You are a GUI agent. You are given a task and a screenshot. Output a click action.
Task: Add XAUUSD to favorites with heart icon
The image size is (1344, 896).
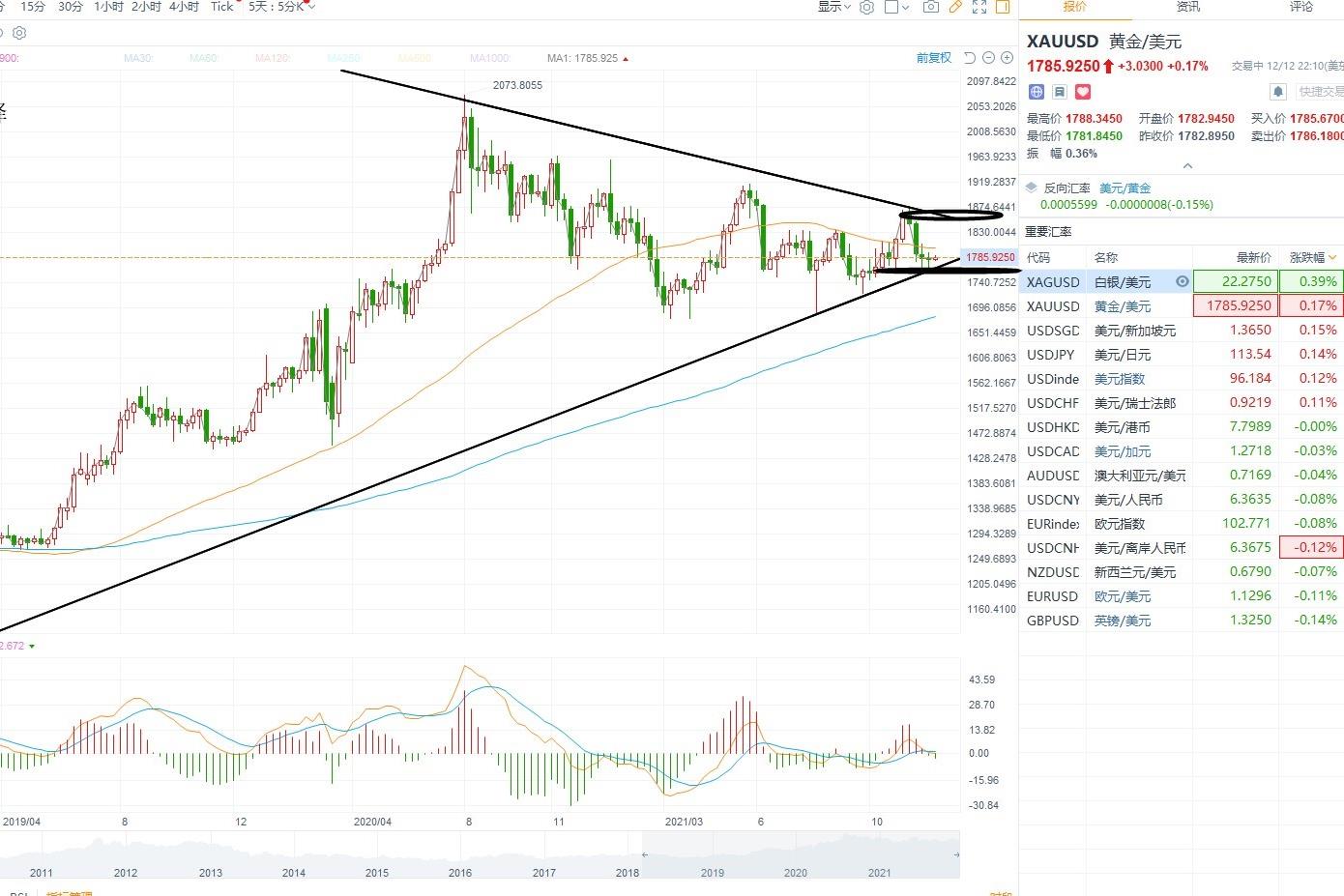(x=1083, y=92)
